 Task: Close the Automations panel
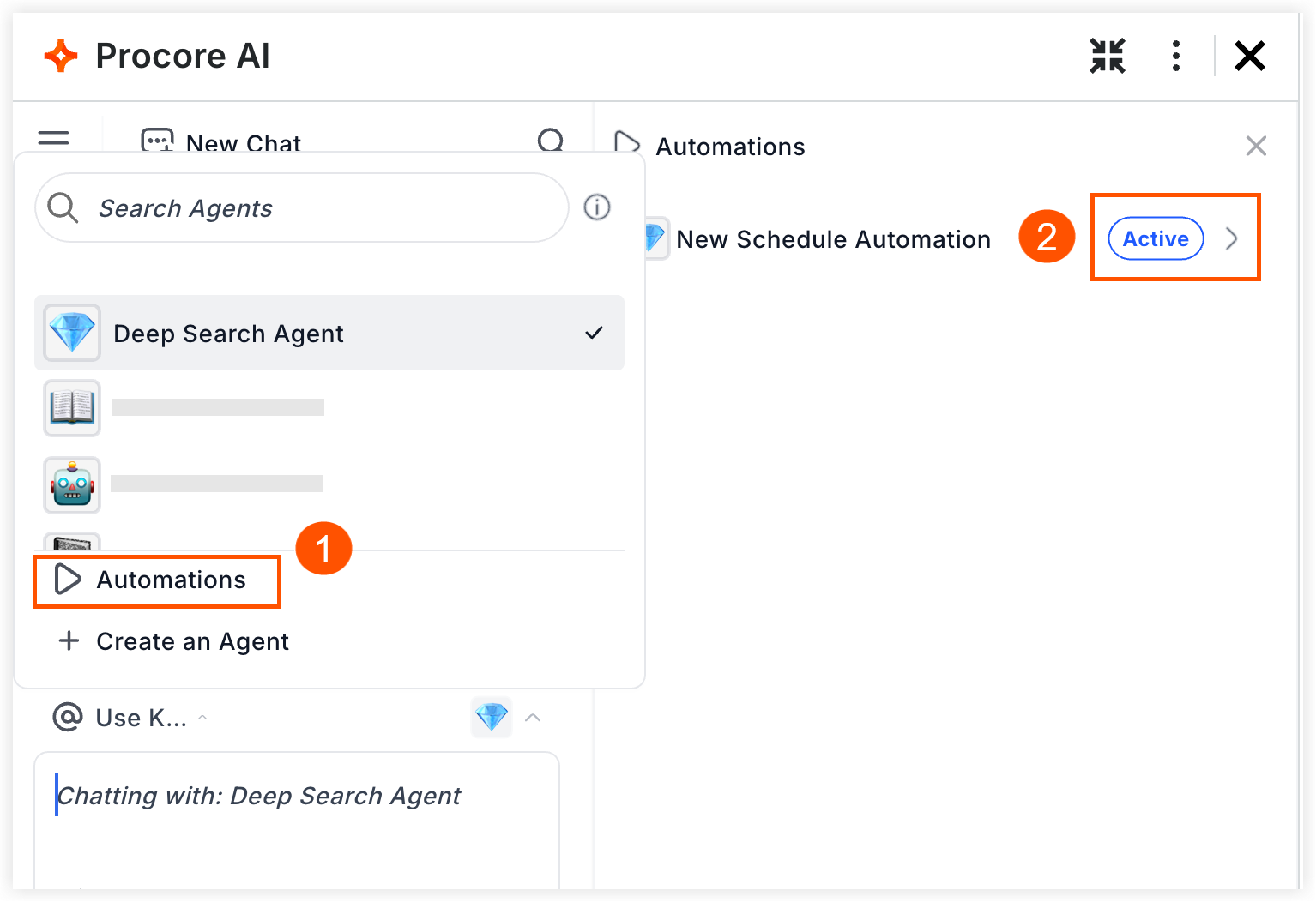[x=1256, y=146]
